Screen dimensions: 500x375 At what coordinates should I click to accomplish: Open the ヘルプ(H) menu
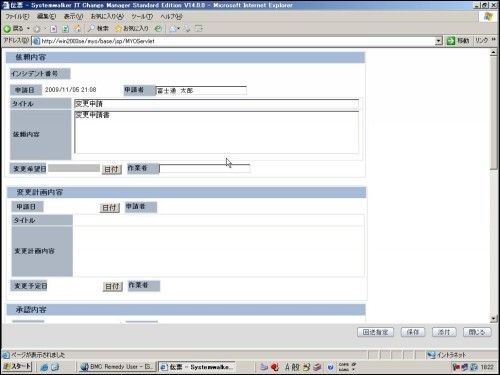click(x=171, y=16)
